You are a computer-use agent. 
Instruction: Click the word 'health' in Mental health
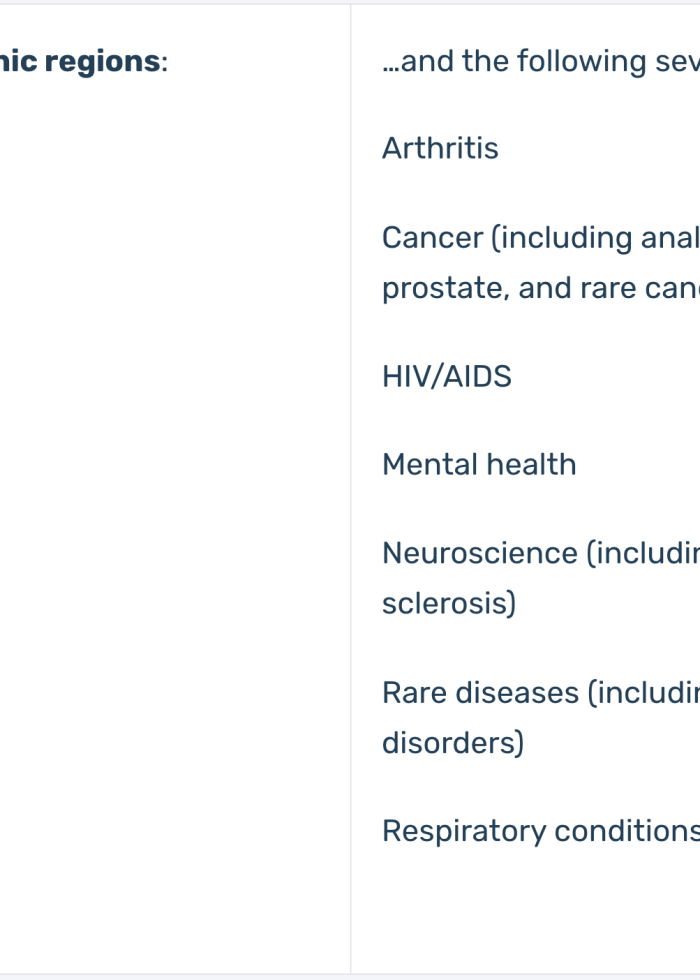click(531, 465)
